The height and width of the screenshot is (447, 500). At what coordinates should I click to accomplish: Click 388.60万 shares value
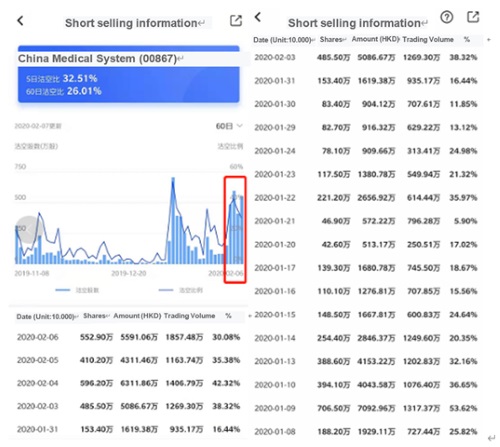coord(334,361)
